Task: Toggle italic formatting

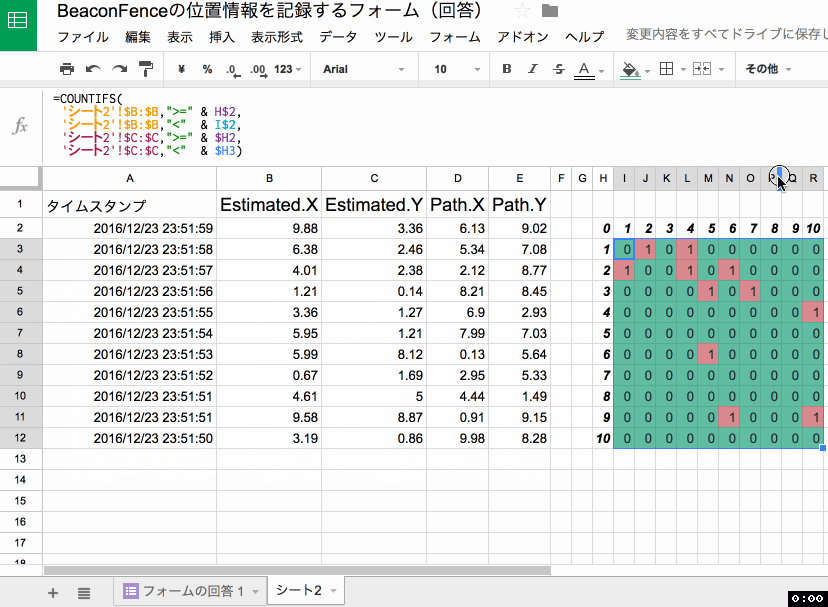Action: click(x=533, y=69)
